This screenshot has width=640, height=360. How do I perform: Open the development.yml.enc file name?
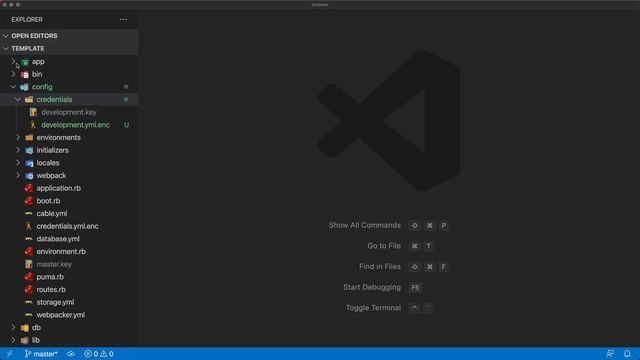76,125
